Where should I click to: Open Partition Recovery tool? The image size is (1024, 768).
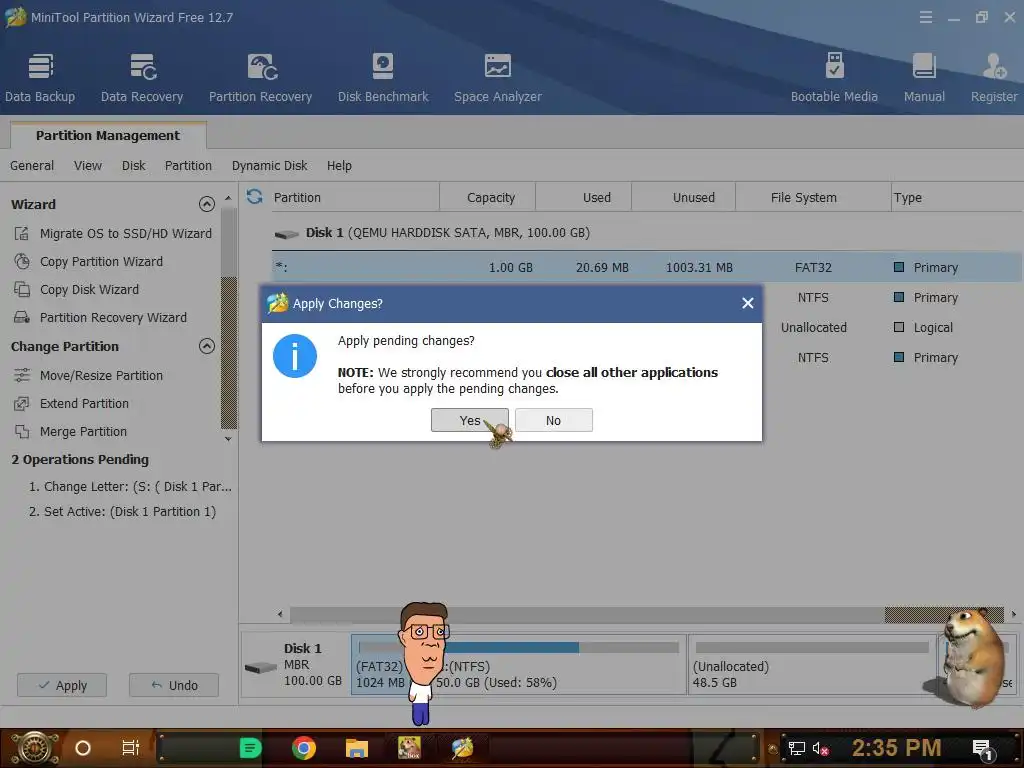pos(261,78)
